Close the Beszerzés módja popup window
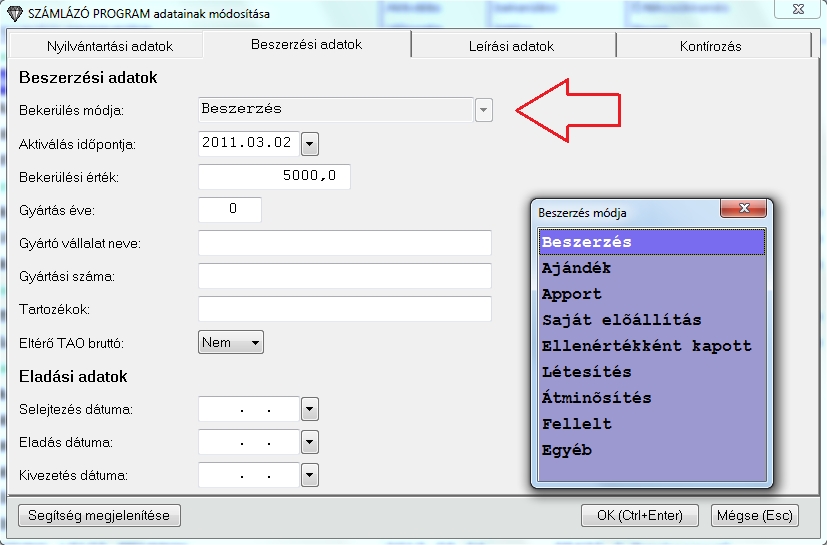Screen dimensions: 827x545 click(x=745, y=211)
